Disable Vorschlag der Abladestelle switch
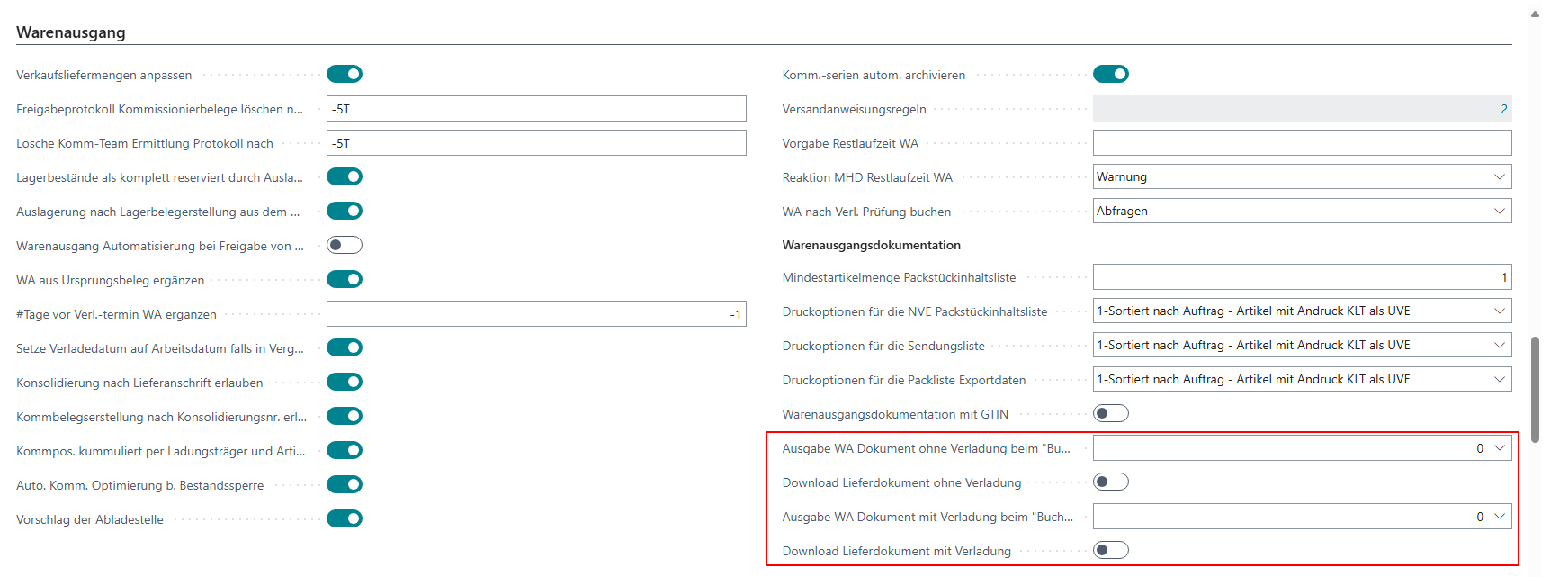Image resolution: width=1568 pixels, height=577 pixels. [x=344, y=518]
